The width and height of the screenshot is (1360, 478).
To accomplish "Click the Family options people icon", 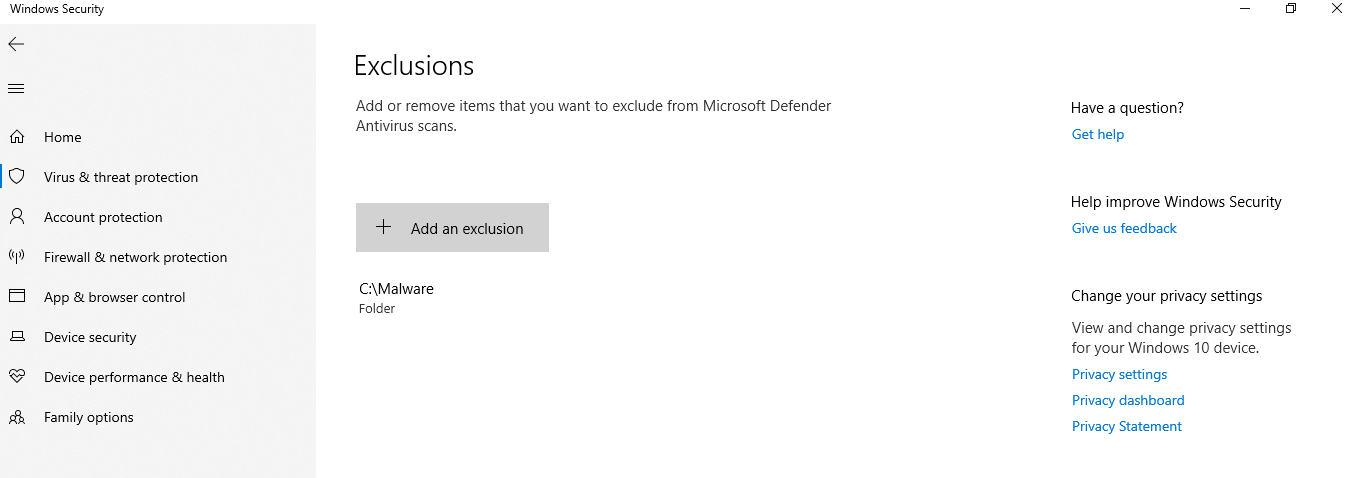I will [16, 417].
